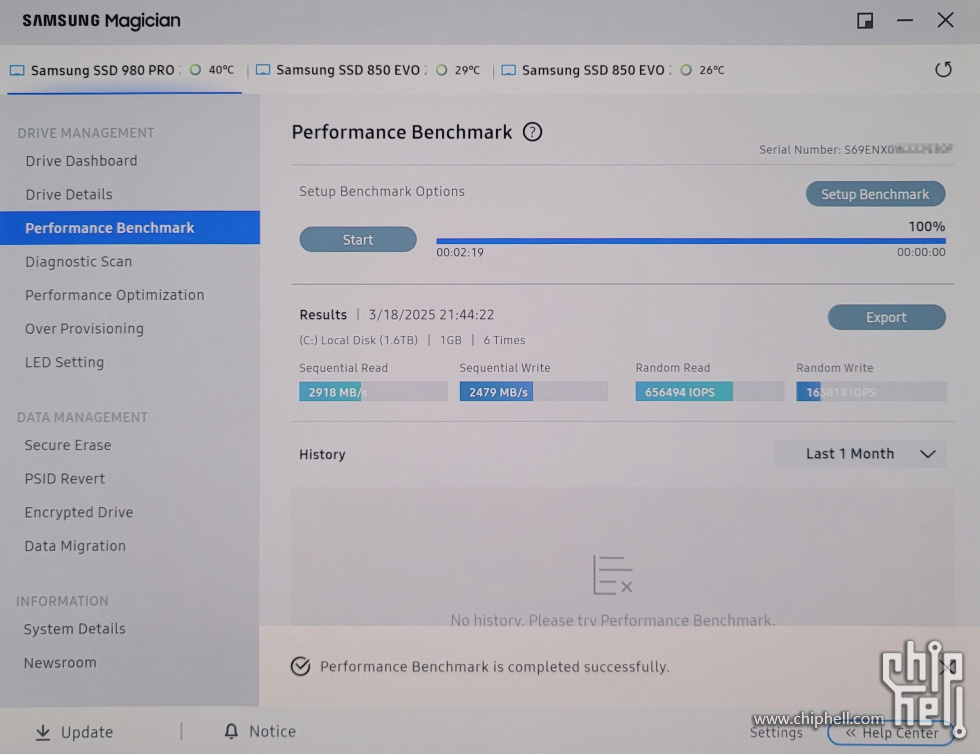The height and width of the screenshot is (754, 980).
Task: Click the Samsung SSD 980 PRO drive icon
Action: (x=18, y=70)
